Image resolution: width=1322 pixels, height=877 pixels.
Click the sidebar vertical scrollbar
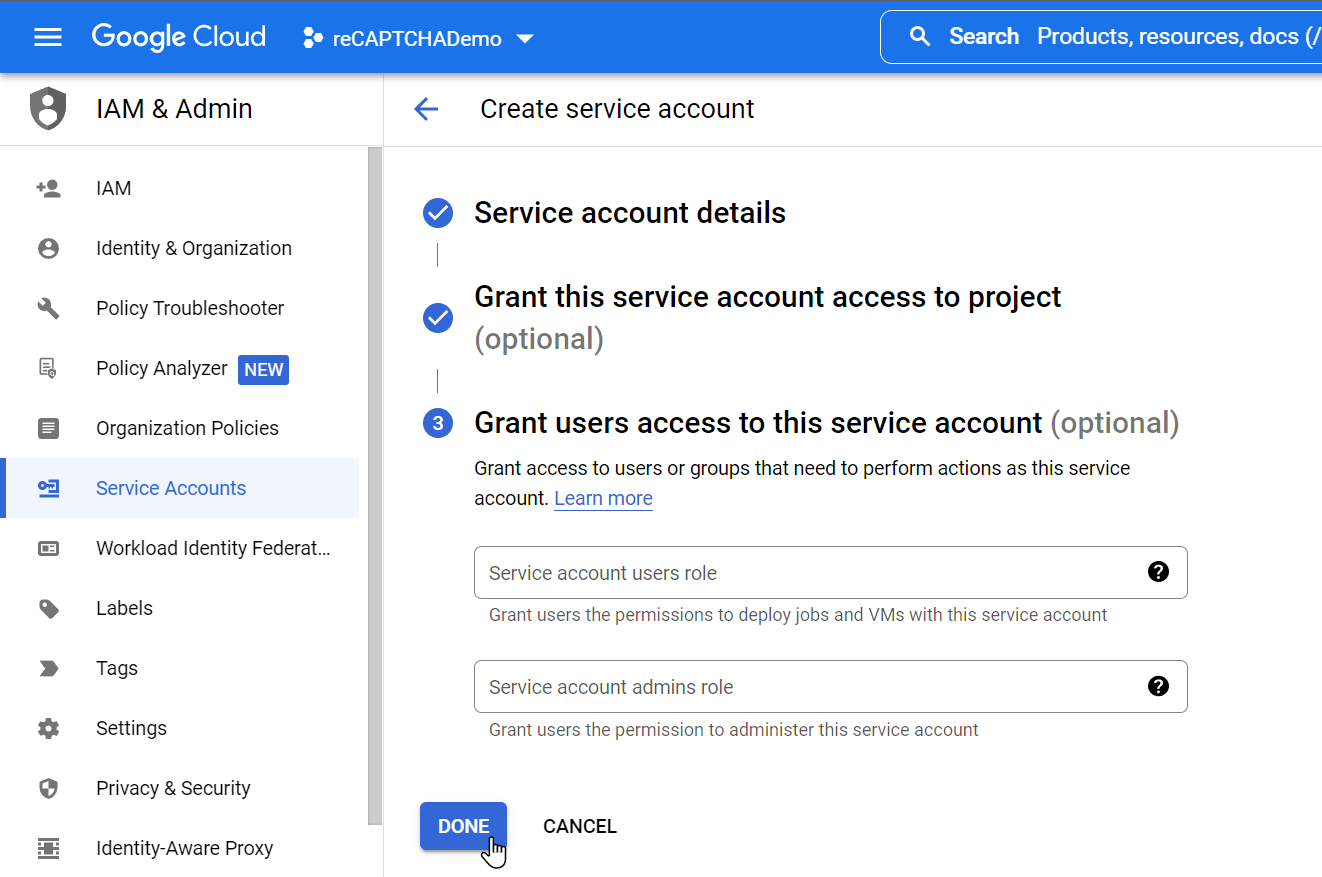point(375,485)
